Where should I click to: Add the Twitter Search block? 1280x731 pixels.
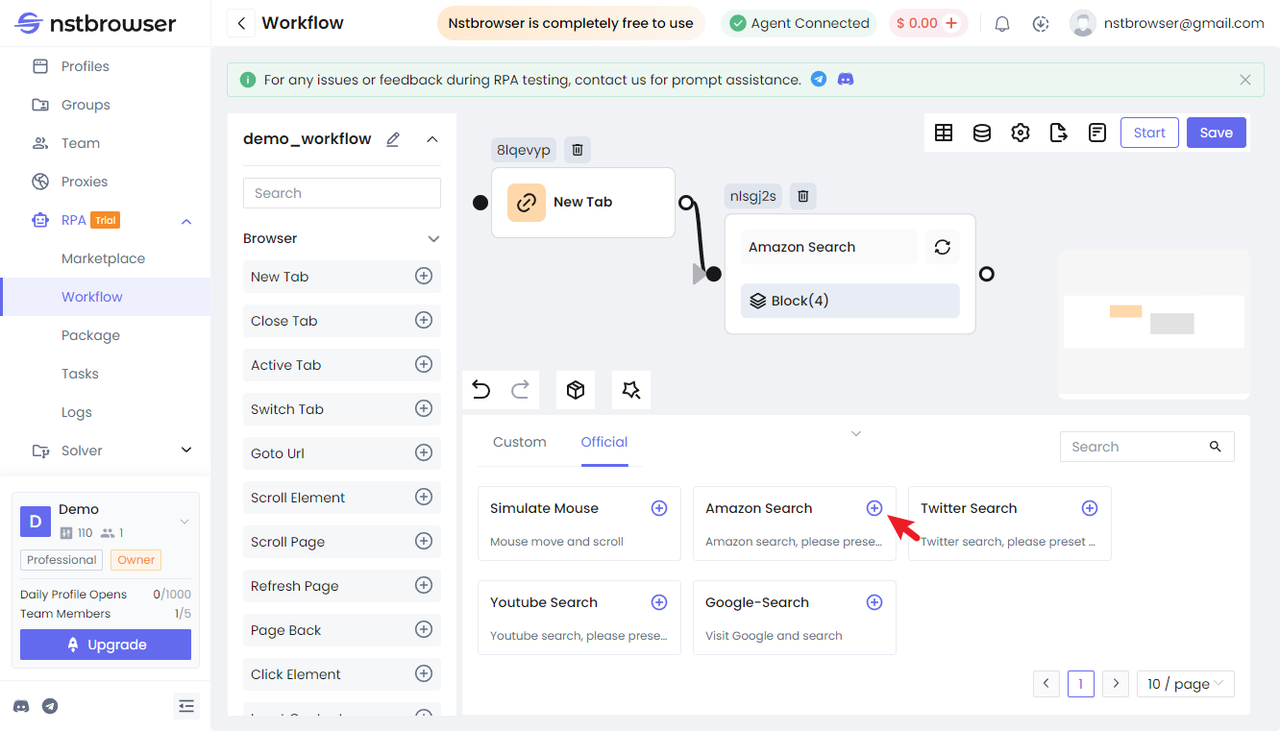coord(1090,508)
